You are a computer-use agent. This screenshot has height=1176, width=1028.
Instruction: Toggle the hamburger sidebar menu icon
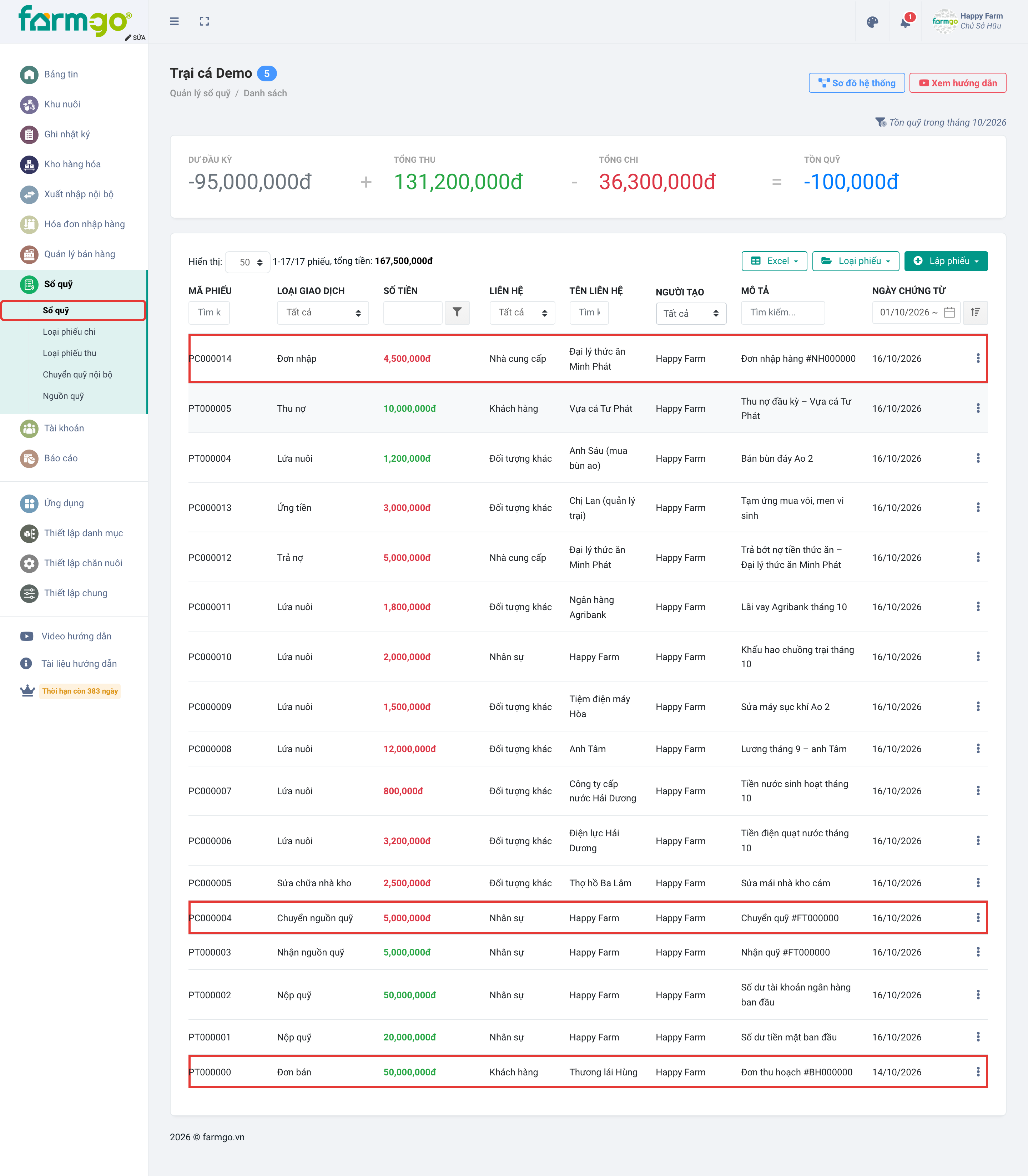175,21
